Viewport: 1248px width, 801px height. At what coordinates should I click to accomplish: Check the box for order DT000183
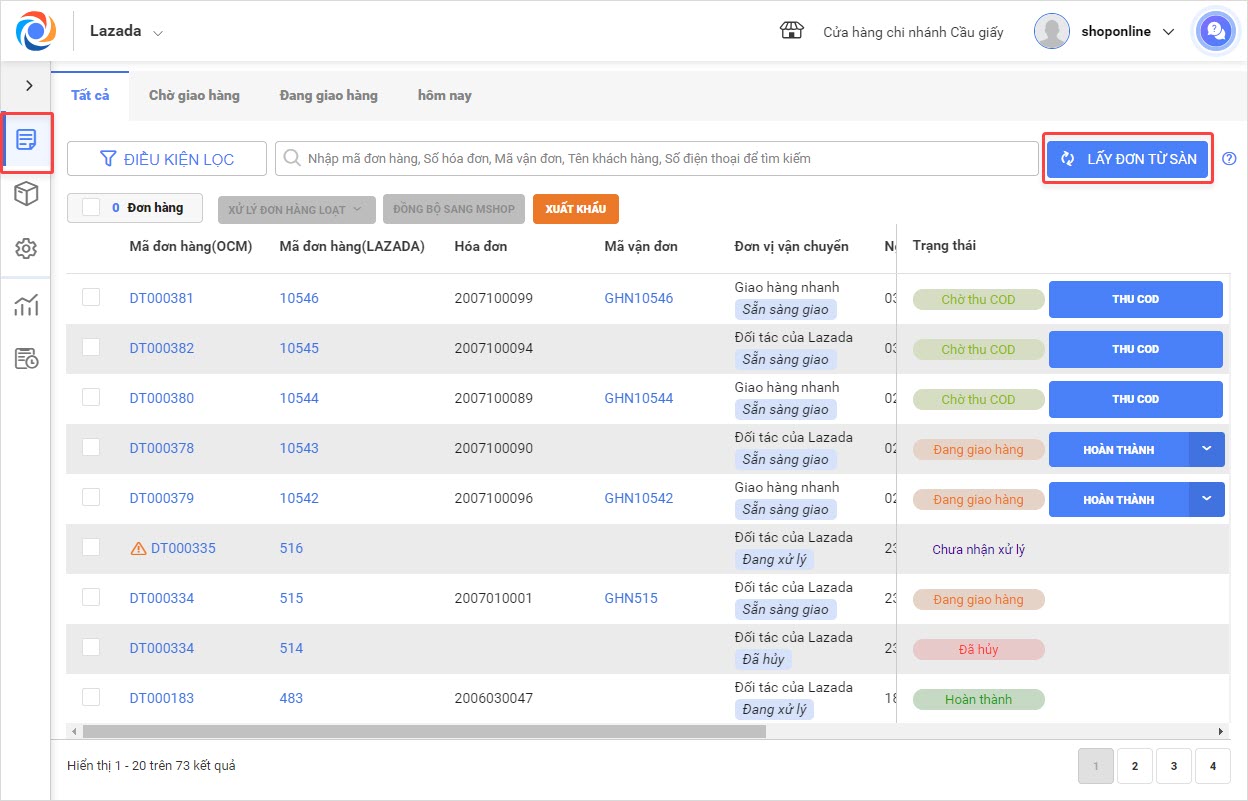91,697
